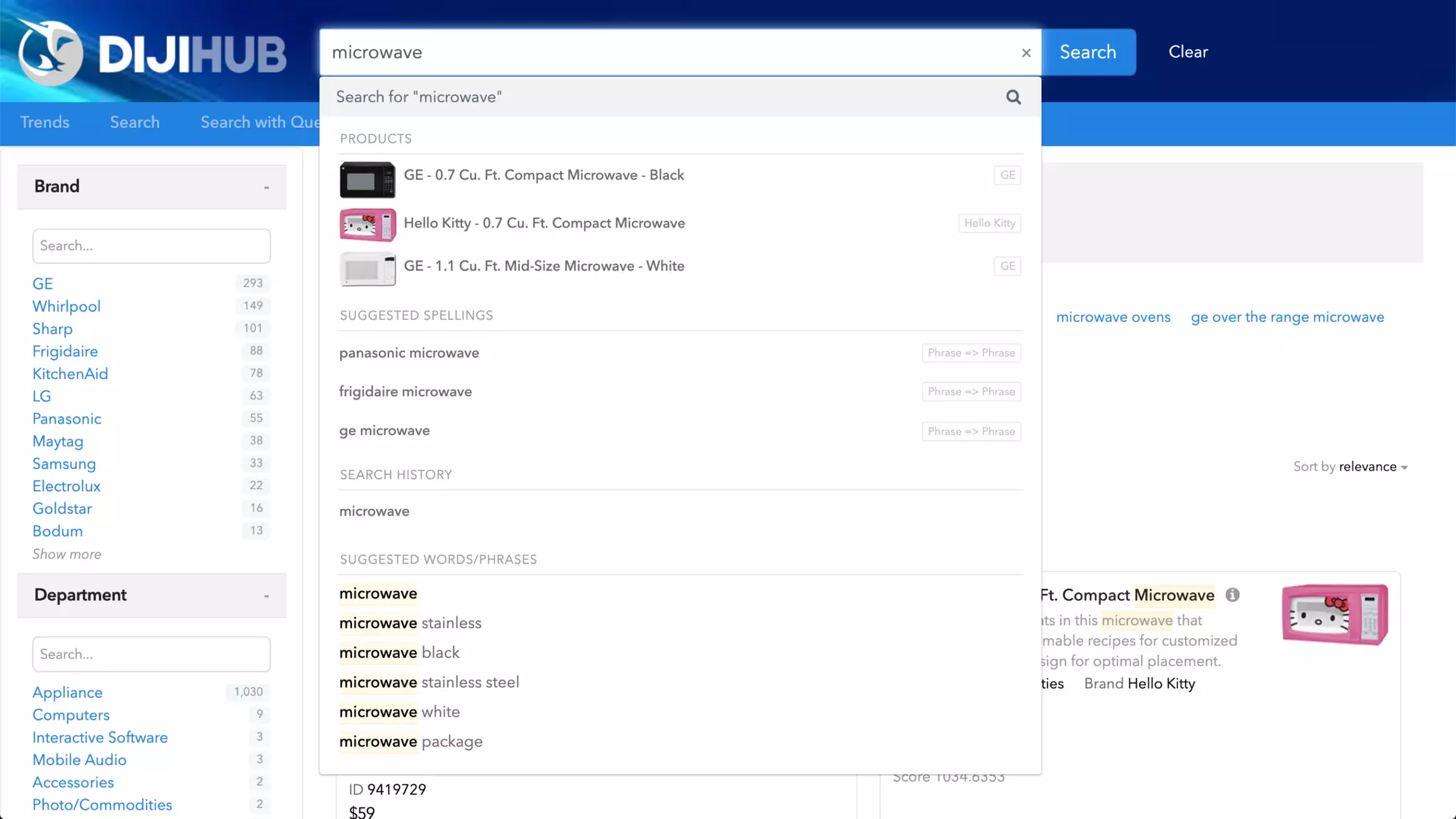Open GE black compact microwave thumbnail
This screenshot has height=819, width=1456.
point(367,179)
